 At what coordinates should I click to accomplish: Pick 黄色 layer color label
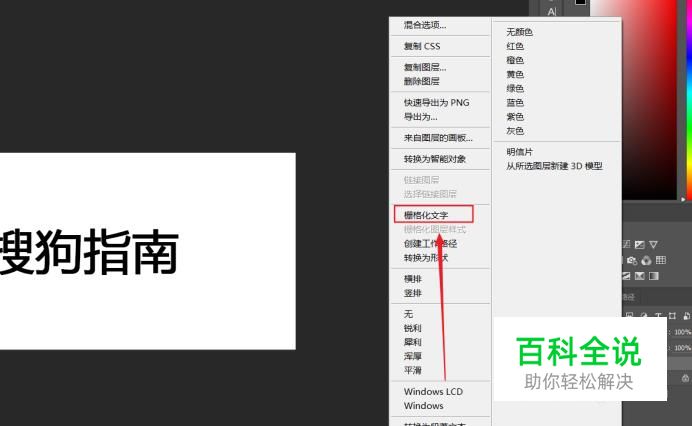tap(515, 74)
